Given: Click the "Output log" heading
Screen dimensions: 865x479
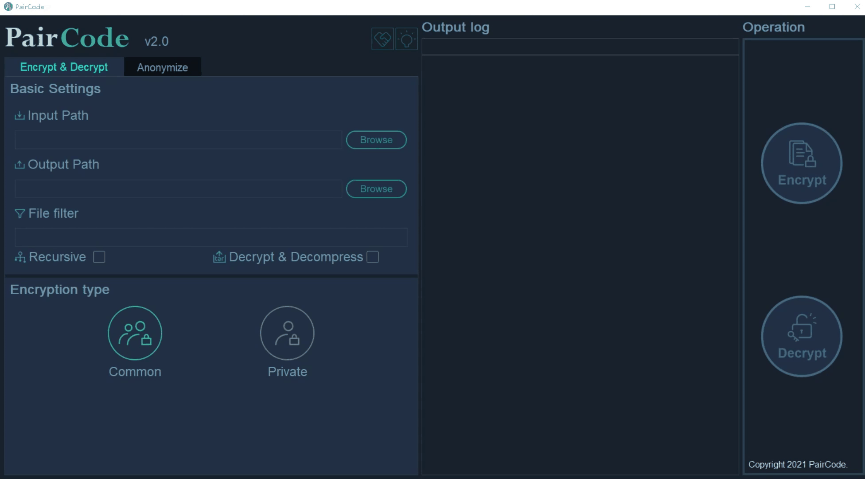Looking at the screenshot, I should pos(456,28).
